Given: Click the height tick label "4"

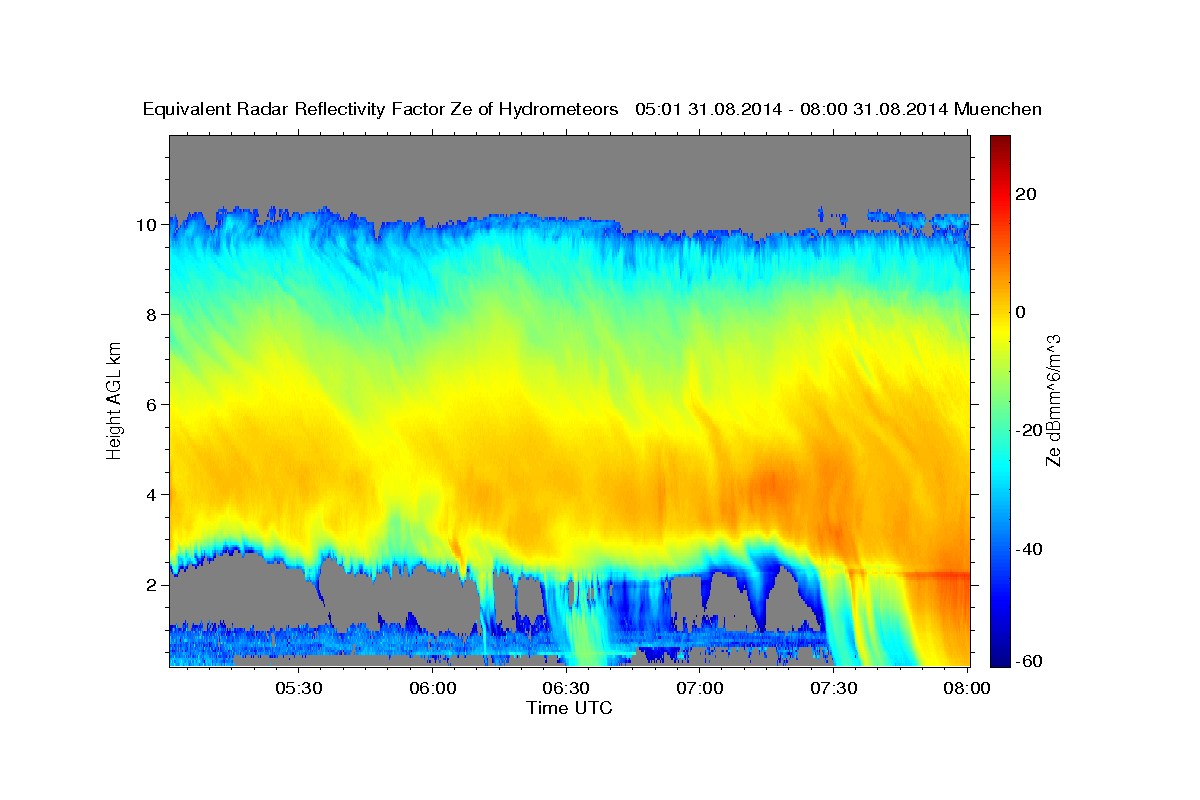Looking at the screenshot, I should (154, 494).
